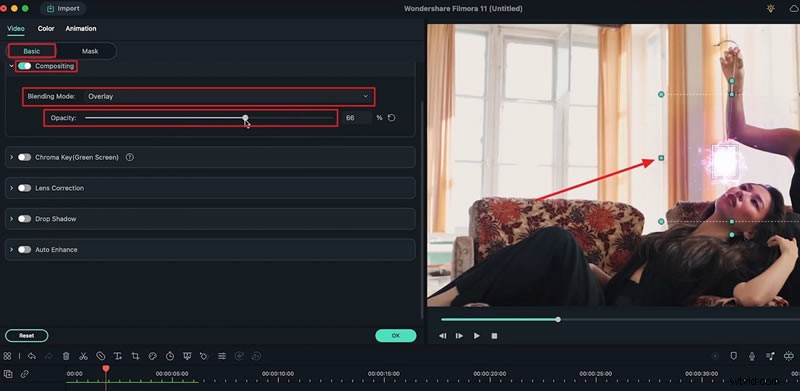Record voiceover with the microphone icon
The height and width of the screenshot is (391, 800).
(752, 356)
